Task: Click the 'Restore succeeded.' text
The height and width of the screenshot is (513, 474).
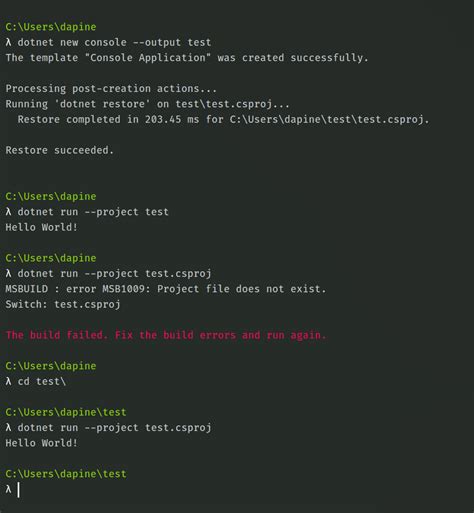Action: (x=60, y=150)
